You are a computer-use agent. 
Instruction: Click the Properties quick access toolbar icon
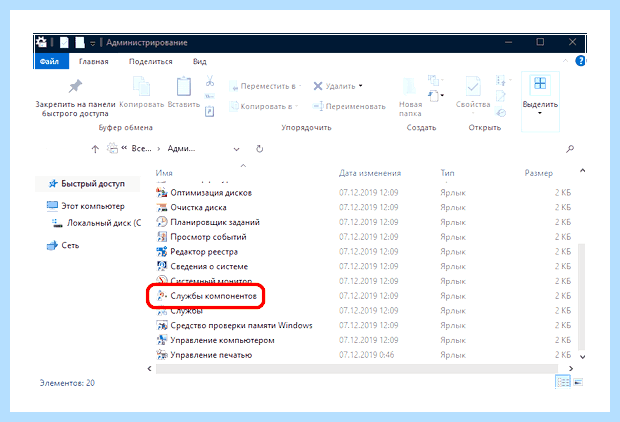[64, 42]
